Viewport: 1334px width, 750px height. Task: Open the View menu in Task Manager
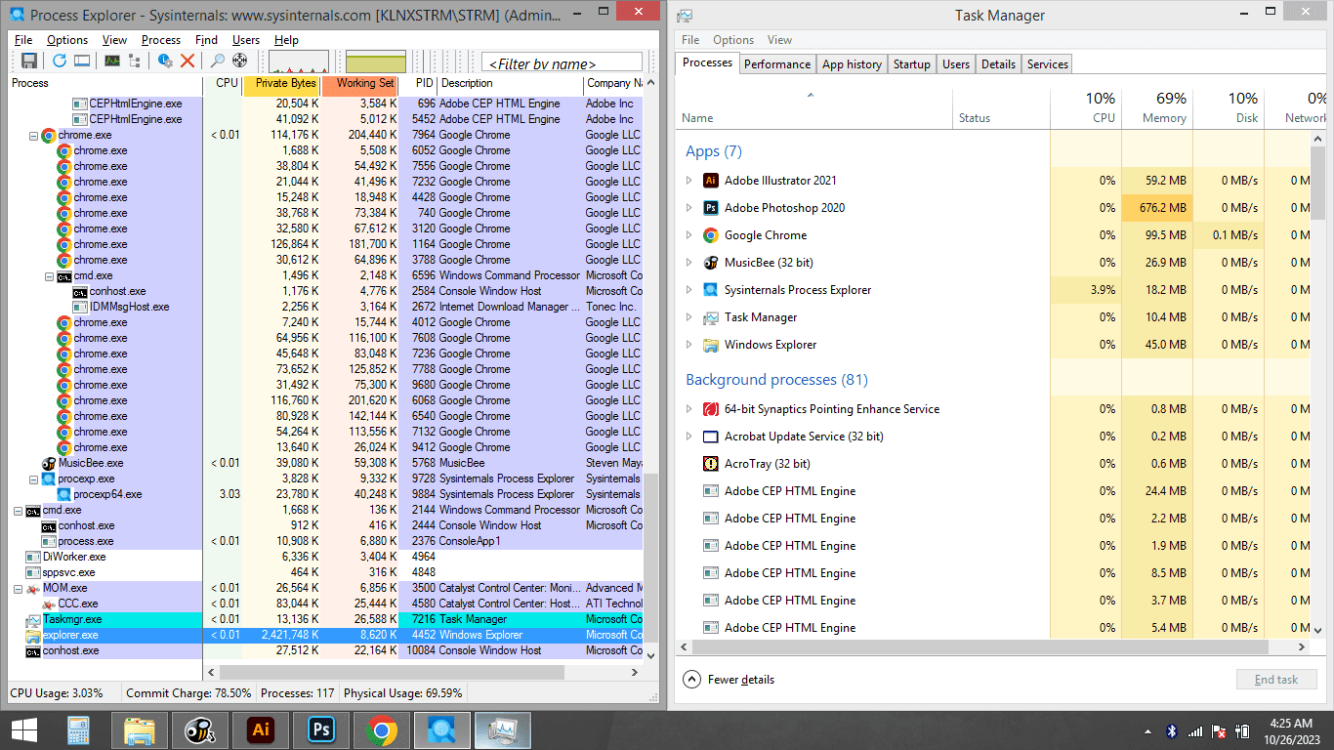(779, 40)
